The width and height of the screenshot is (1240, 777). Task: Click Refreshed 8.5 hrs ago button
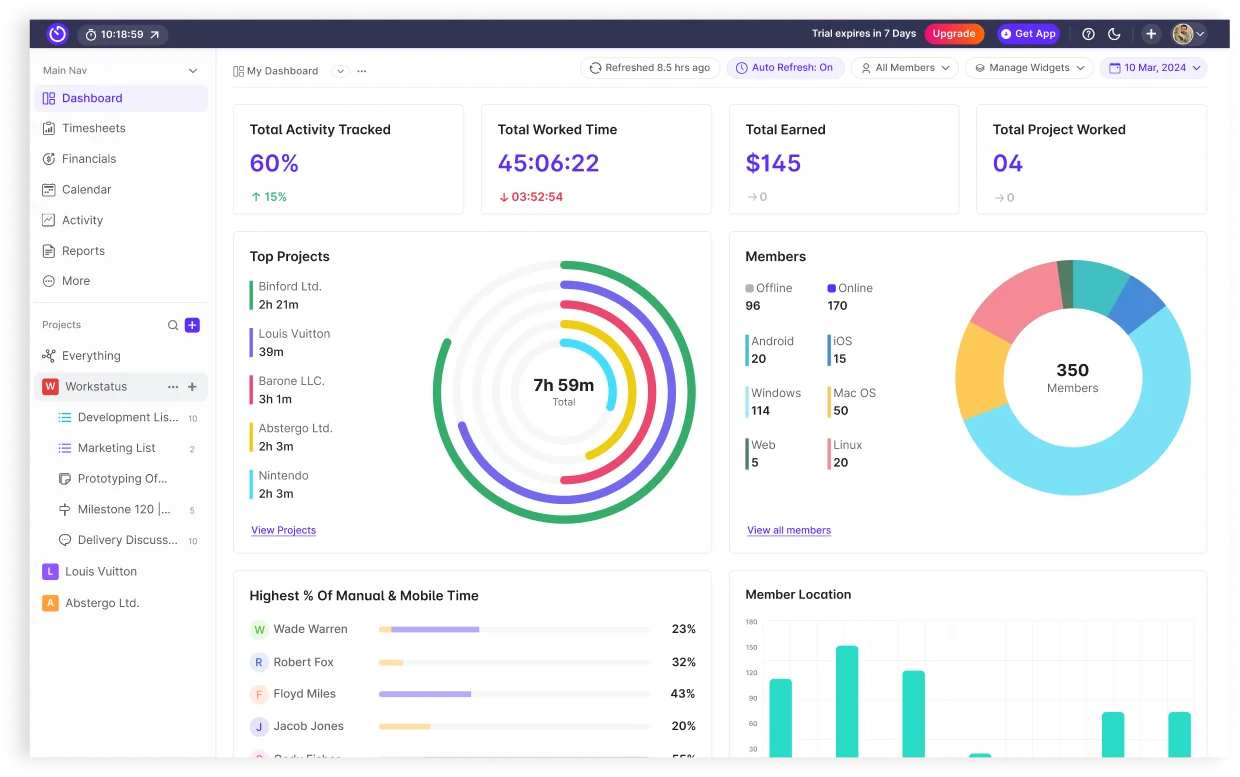pyautogui.click(x=649, y=68)
